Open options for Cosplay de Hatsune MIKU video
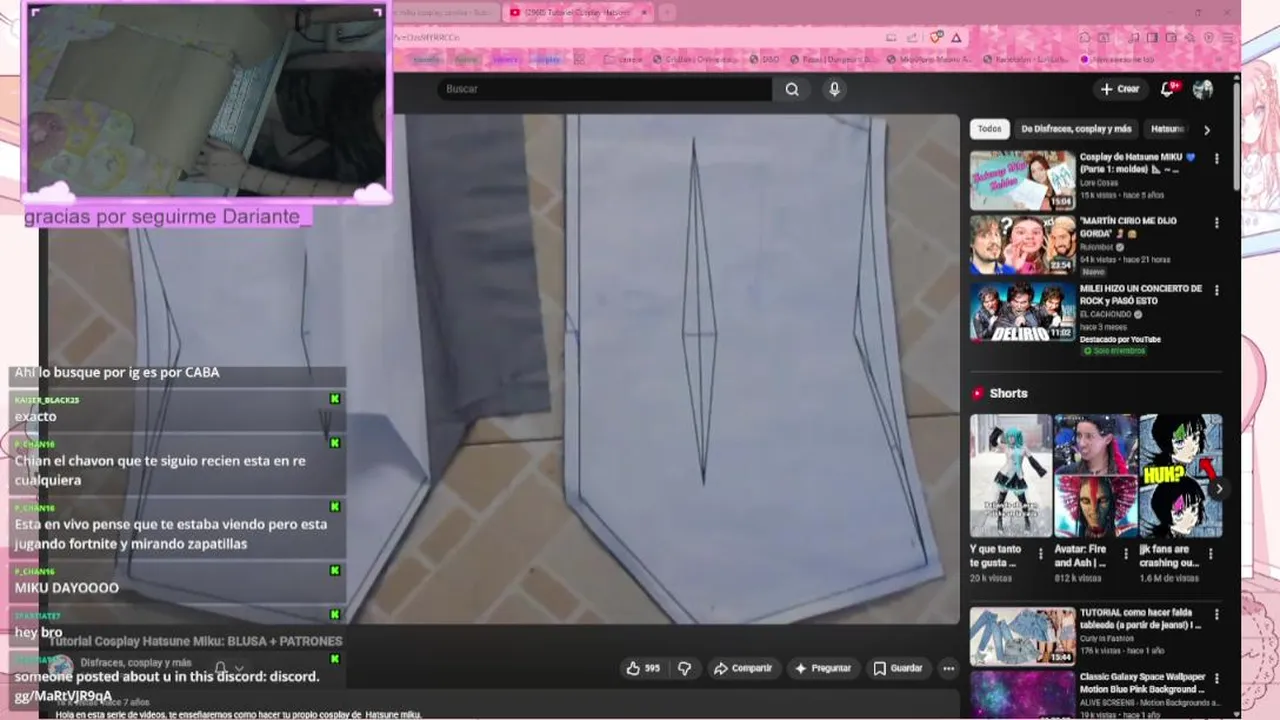The image size is (1280, 720). tap(1217, 159)
